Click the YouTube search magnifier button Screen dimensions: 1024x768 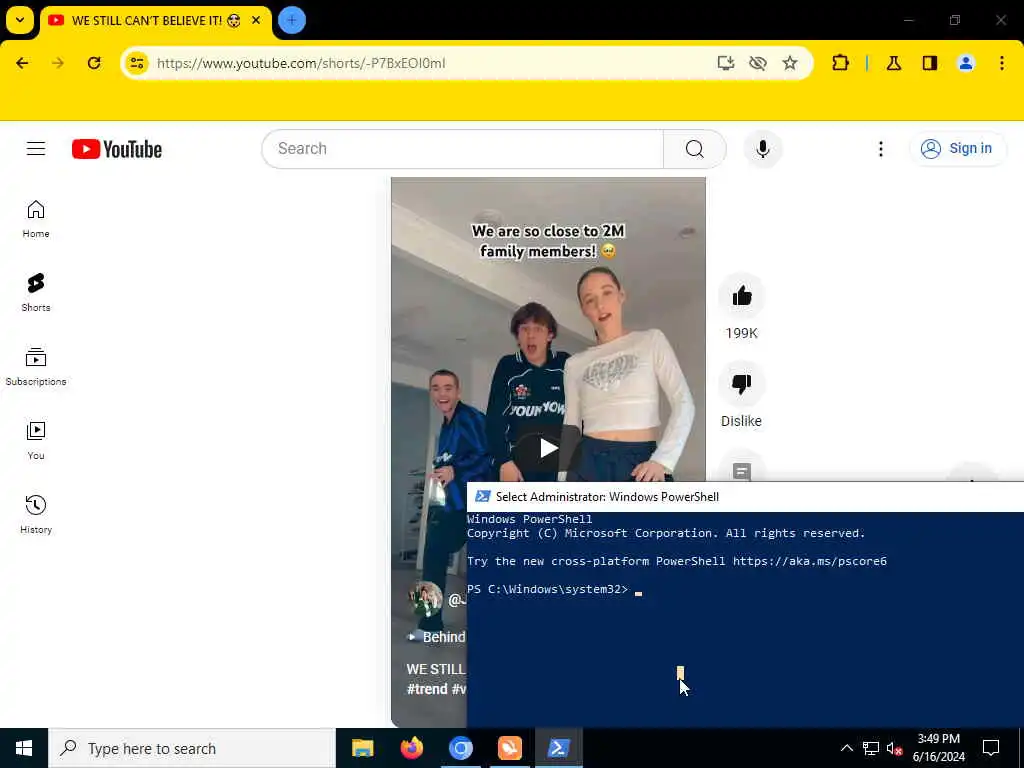pos(695,149)
